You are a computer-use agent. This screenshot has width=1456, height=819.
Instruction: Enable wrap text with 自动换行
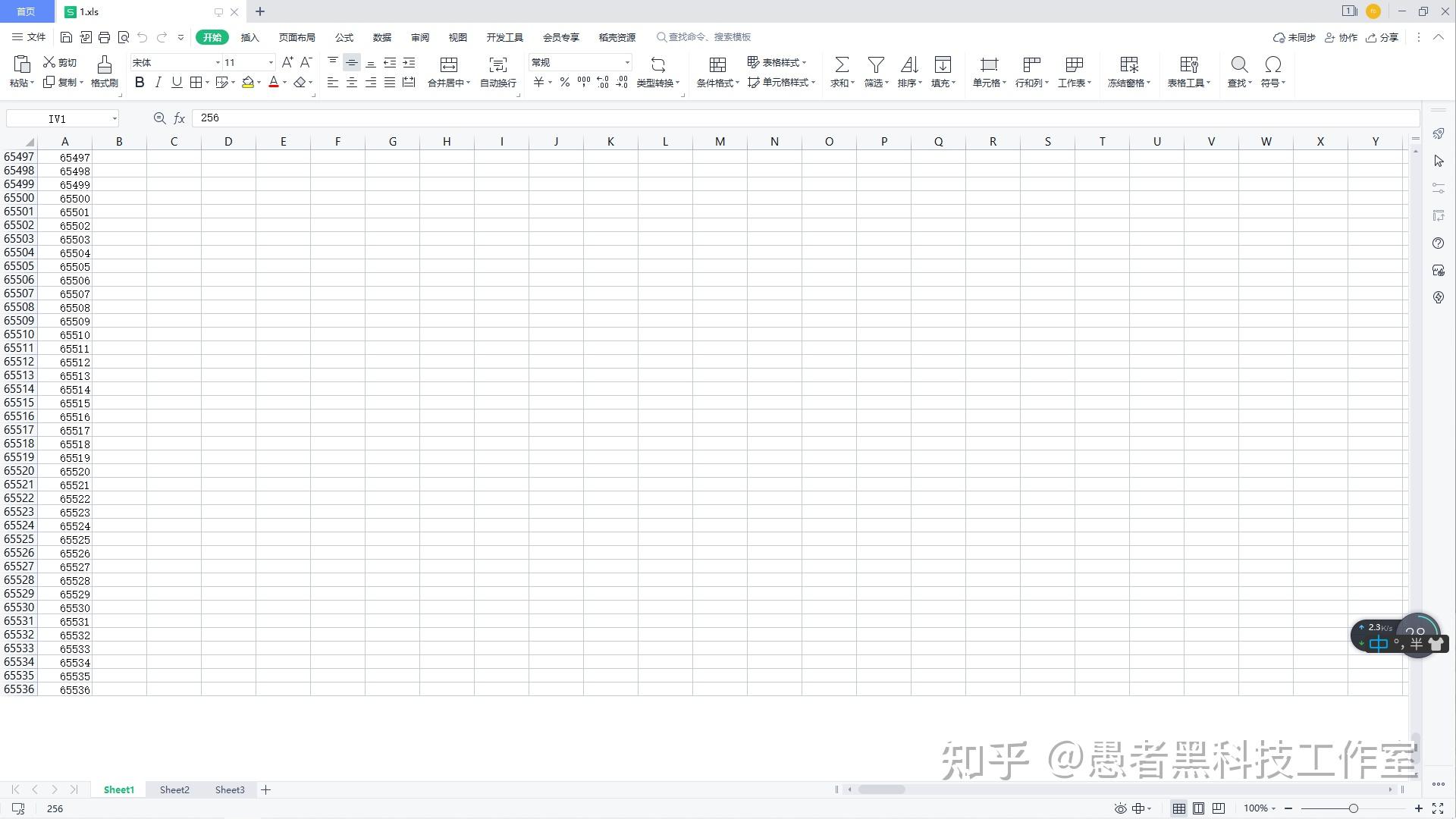[497, 72]
